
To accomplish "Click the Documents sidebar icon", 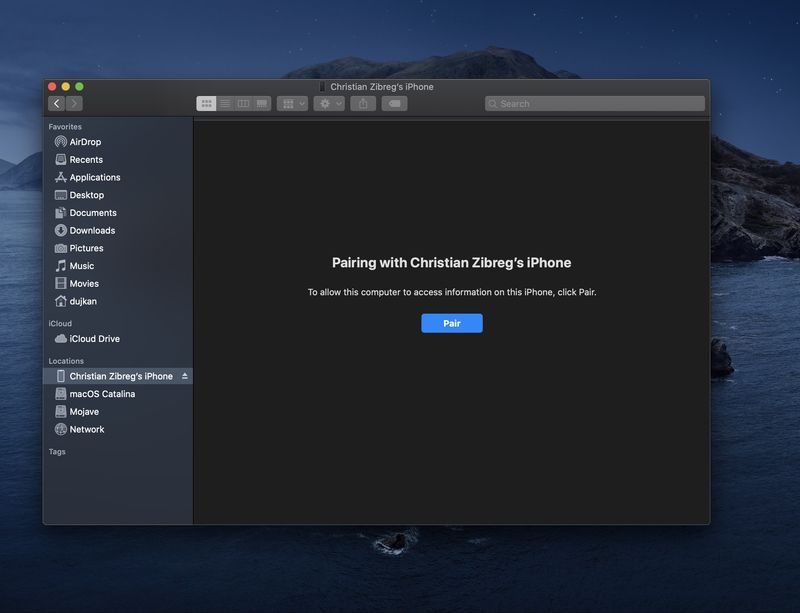I will 61,212.
